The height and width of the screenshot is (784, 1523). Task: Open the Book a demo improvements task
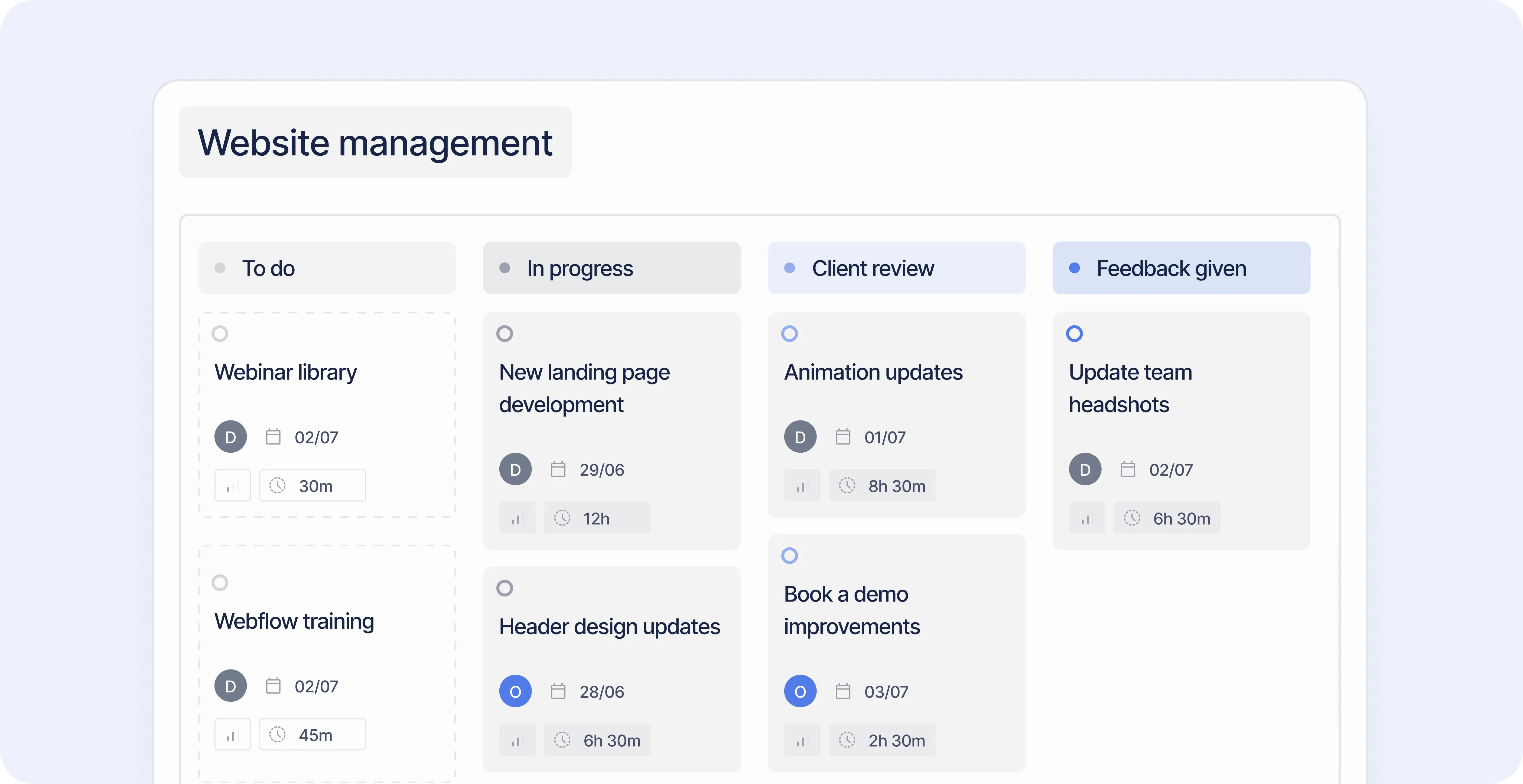[x=851, y=610]
